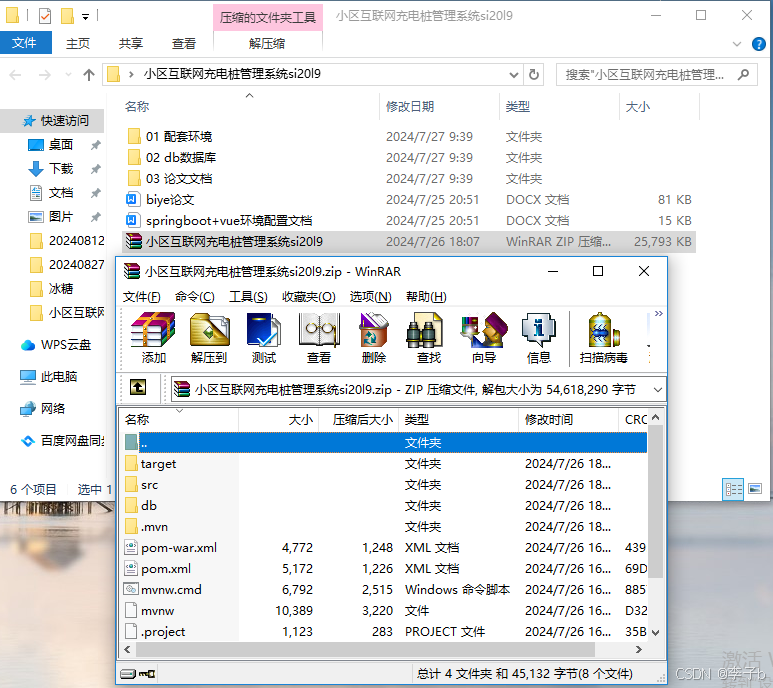Screen dimensions: 773x688
Task: Switch to Explorer 共享 ribbon tab
Action: pyautogui.click(x=131, y=43)
